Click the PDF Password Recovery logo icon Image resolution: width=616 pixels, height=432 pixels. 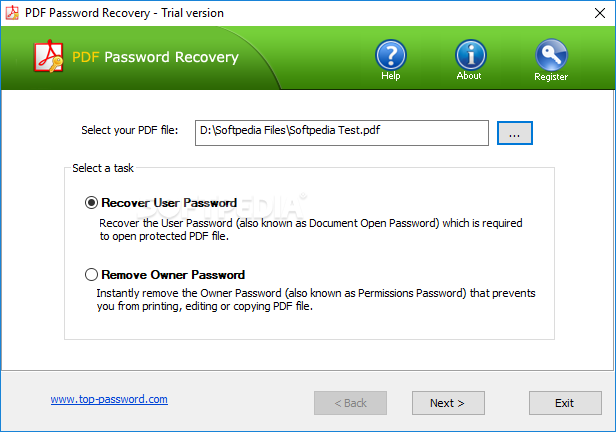point(49,56)
